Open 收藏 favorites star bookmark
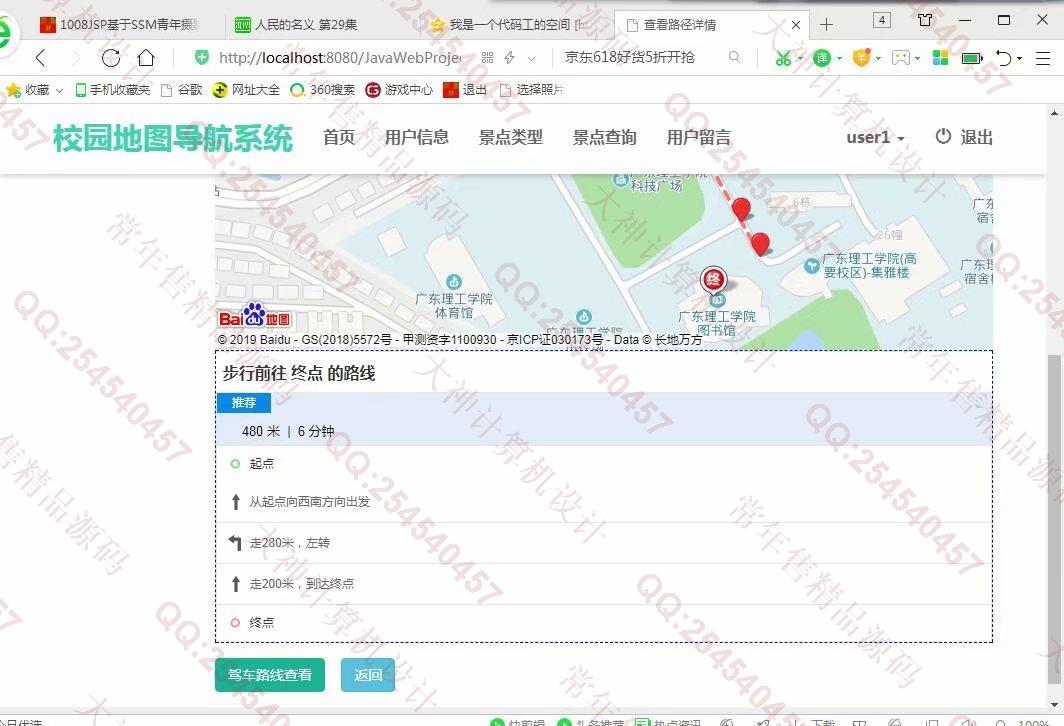Screen dimensions: 1064x726 (27, 90)
